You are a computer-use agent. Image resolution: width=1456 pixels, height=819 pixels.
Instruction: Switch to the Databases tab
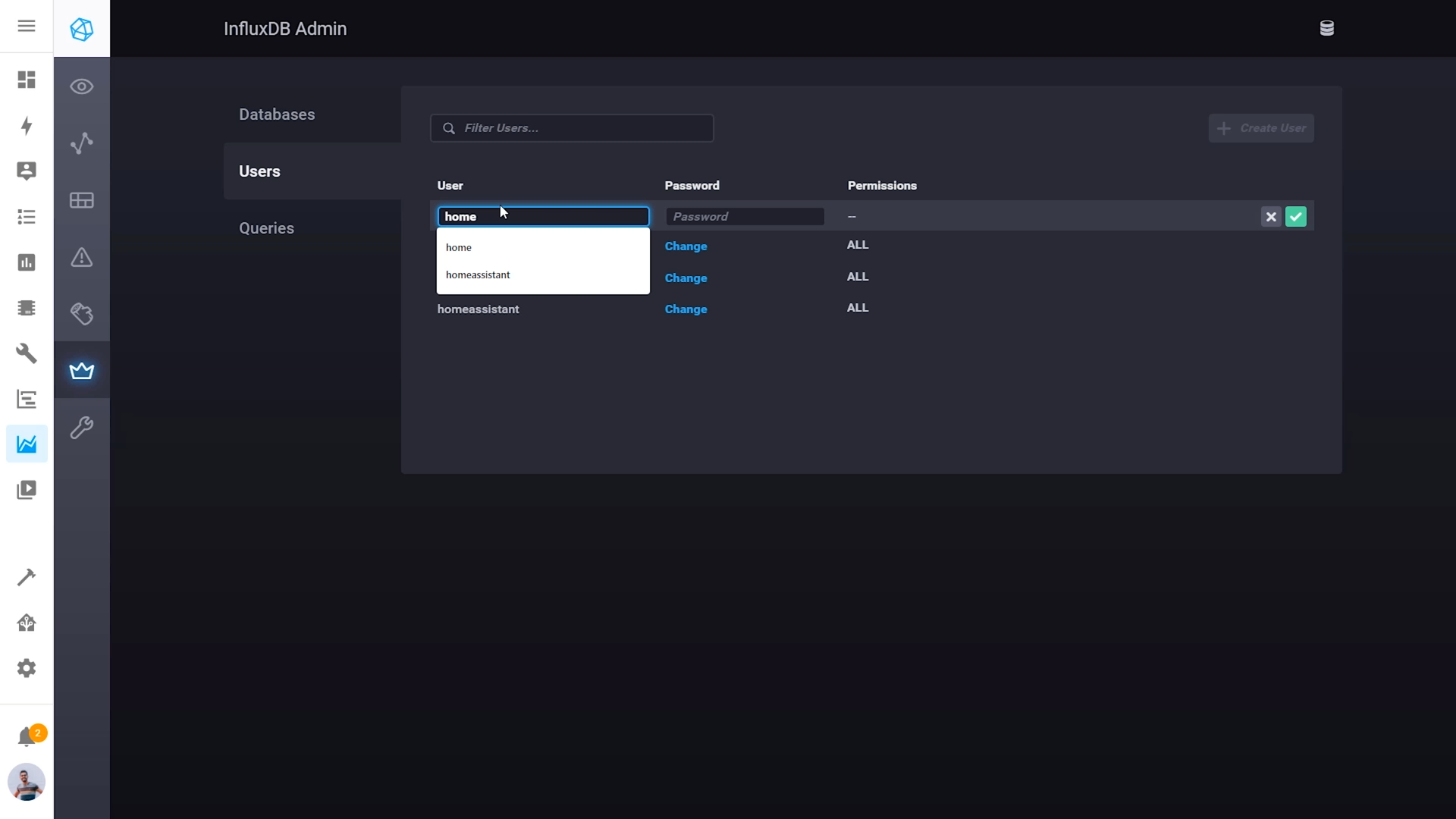(277, 115)
